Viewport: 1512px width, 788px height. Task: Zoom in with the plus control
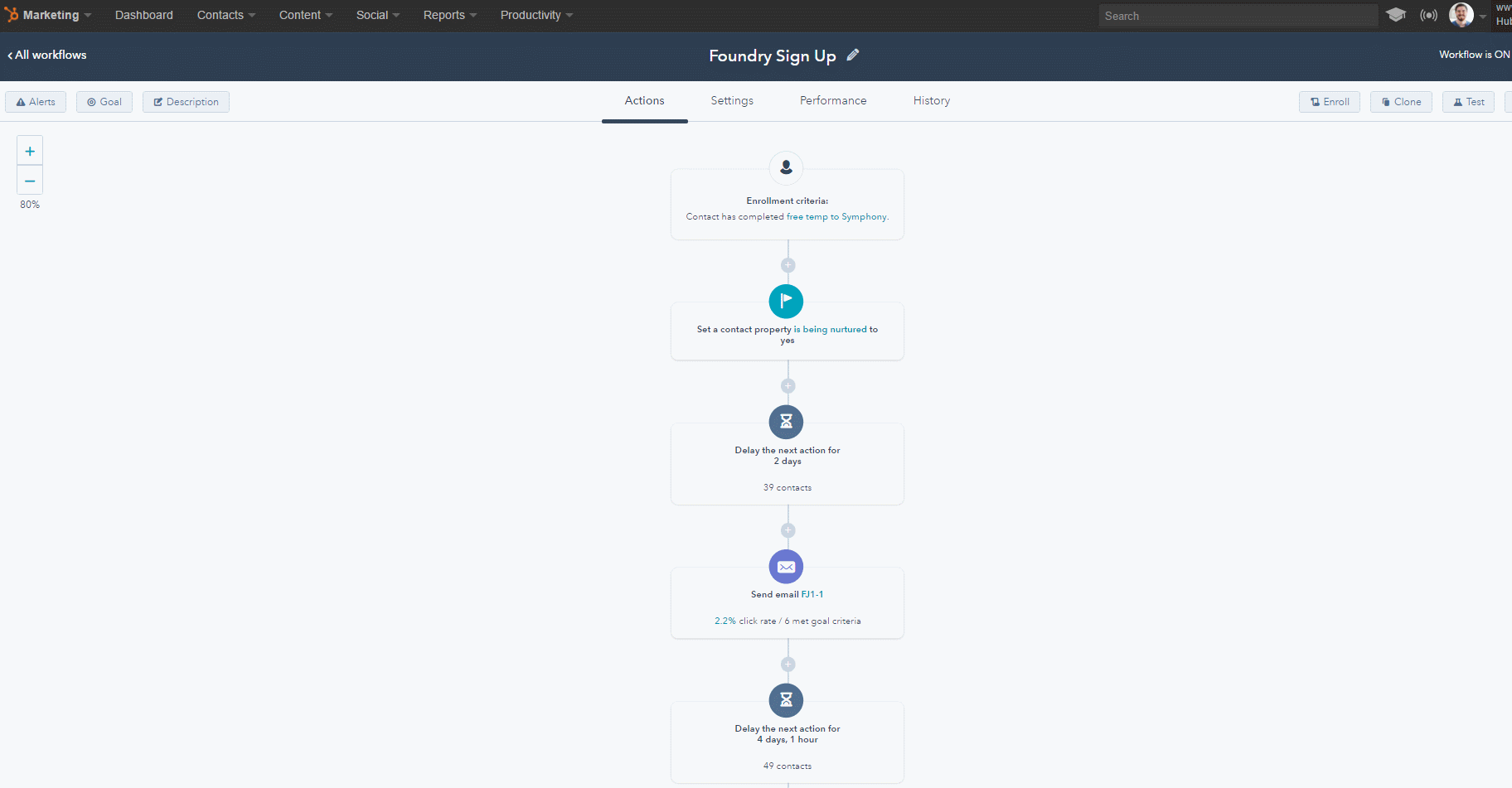(29, 150)
